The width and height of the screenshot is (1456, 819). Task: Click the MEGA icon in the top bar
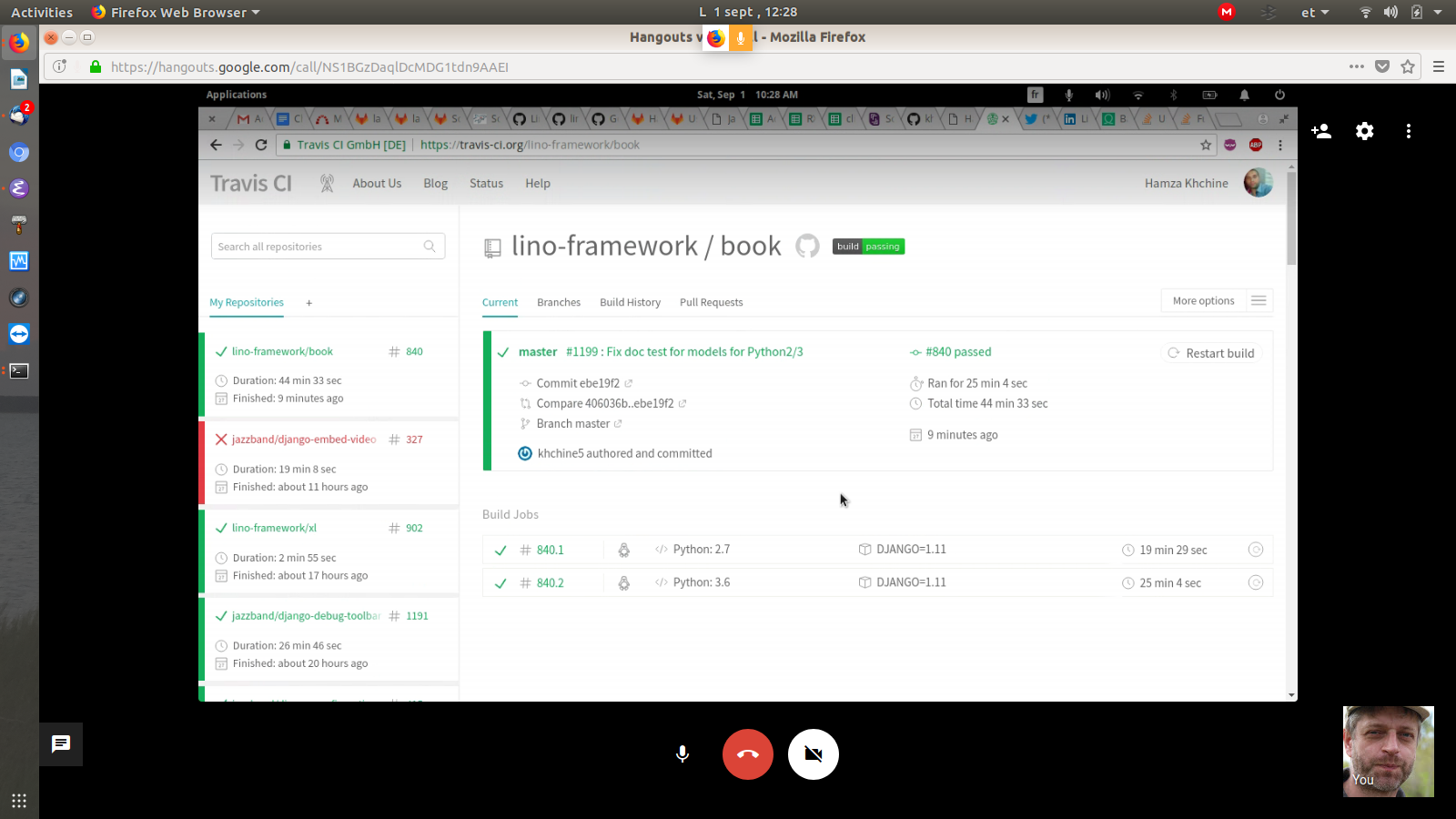[x=1227, y=12]
